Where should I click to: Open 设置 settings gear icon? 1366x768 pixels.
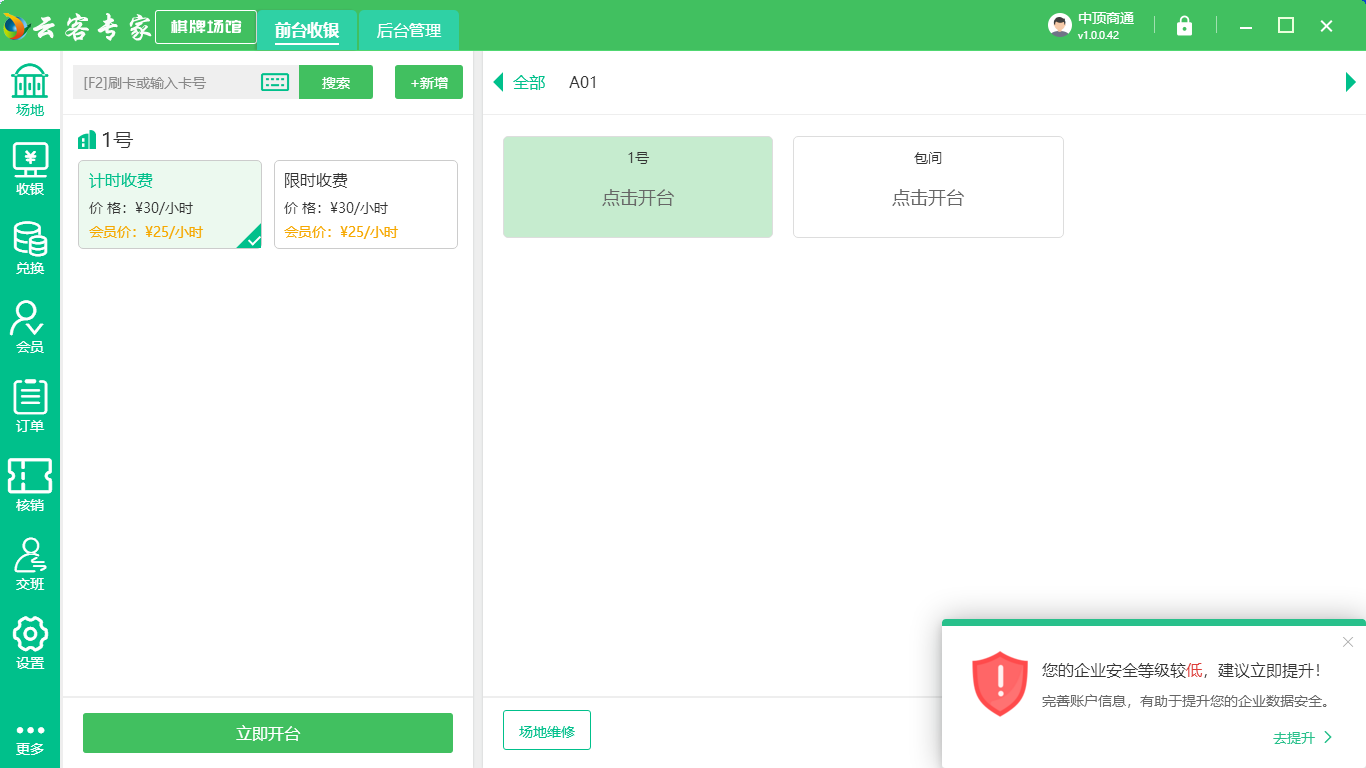30,643
